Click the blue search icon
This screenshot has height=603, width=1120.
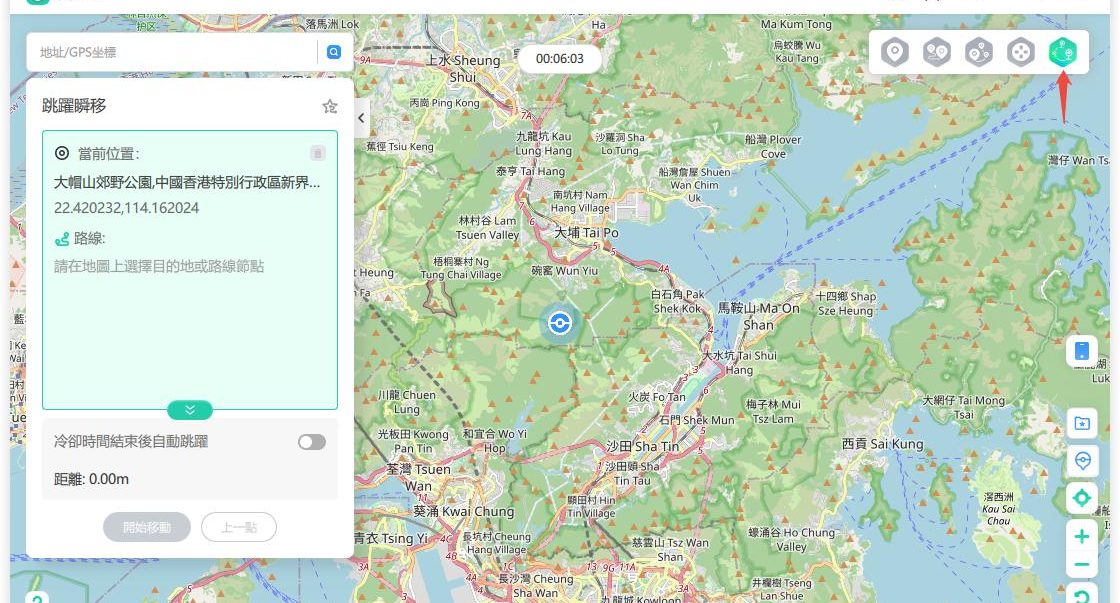pos(334,52)
